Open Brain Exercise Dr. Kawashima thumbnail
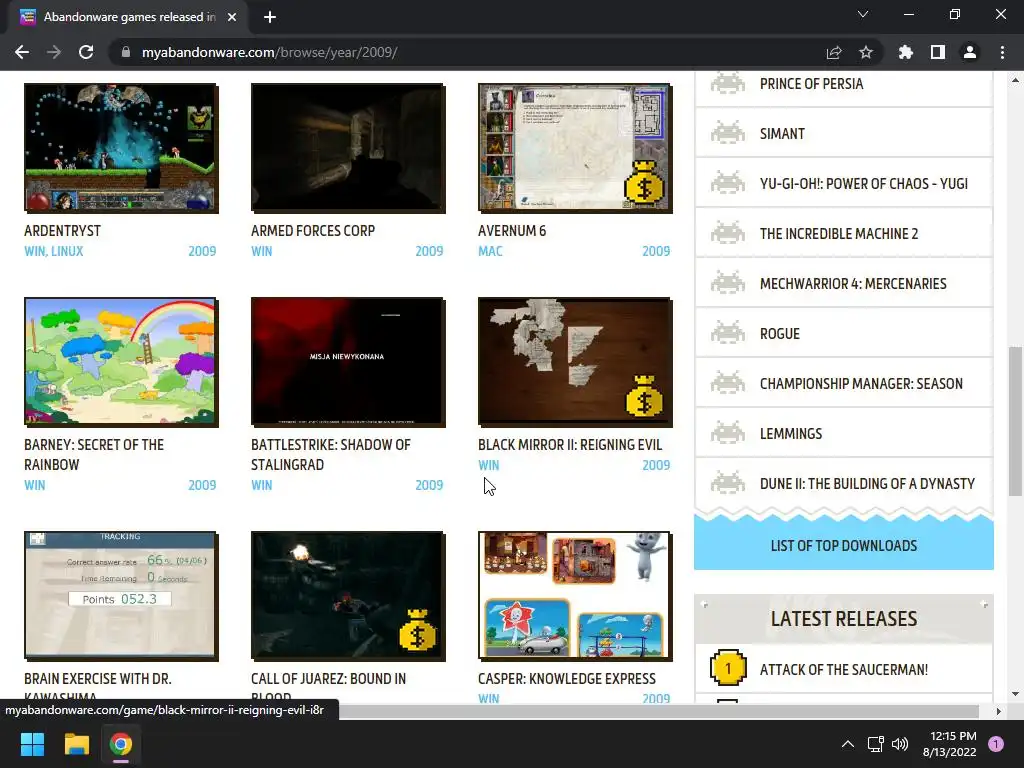The height and width of the screenshot is (768, 1024). pos(121,596)
